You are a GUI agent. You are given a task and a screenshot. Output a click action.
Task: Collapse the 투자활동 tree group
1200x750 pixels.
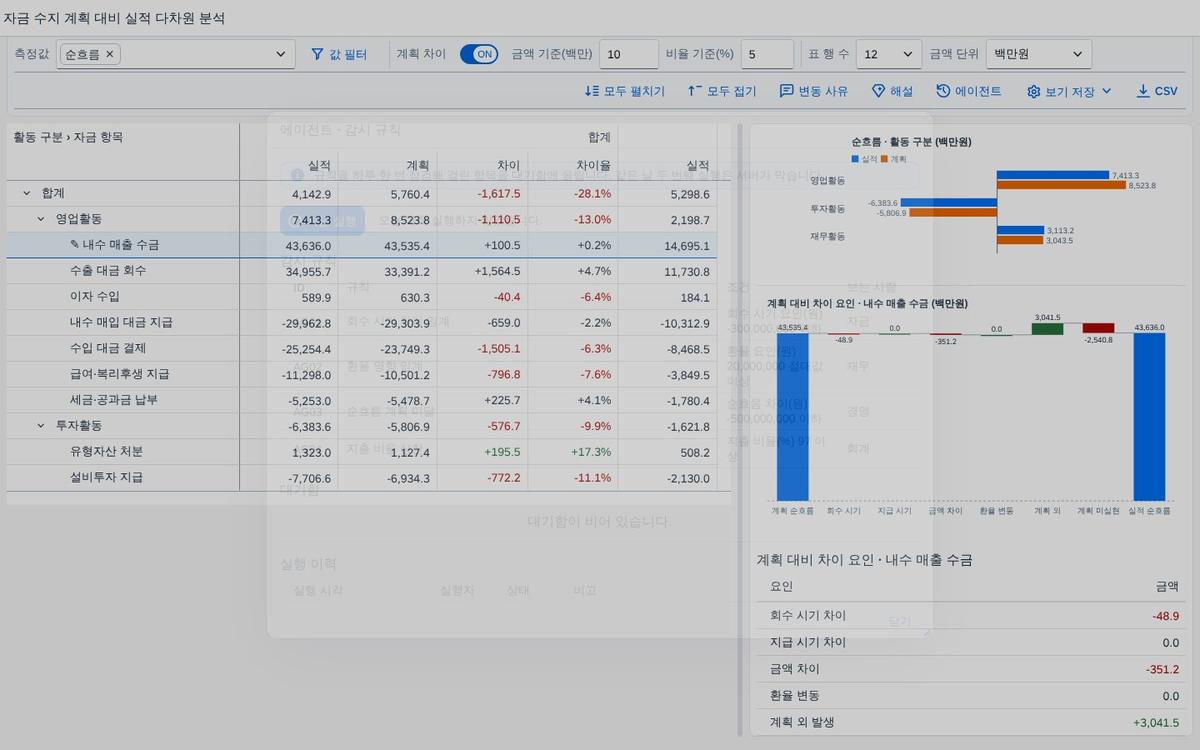point(41,425)
